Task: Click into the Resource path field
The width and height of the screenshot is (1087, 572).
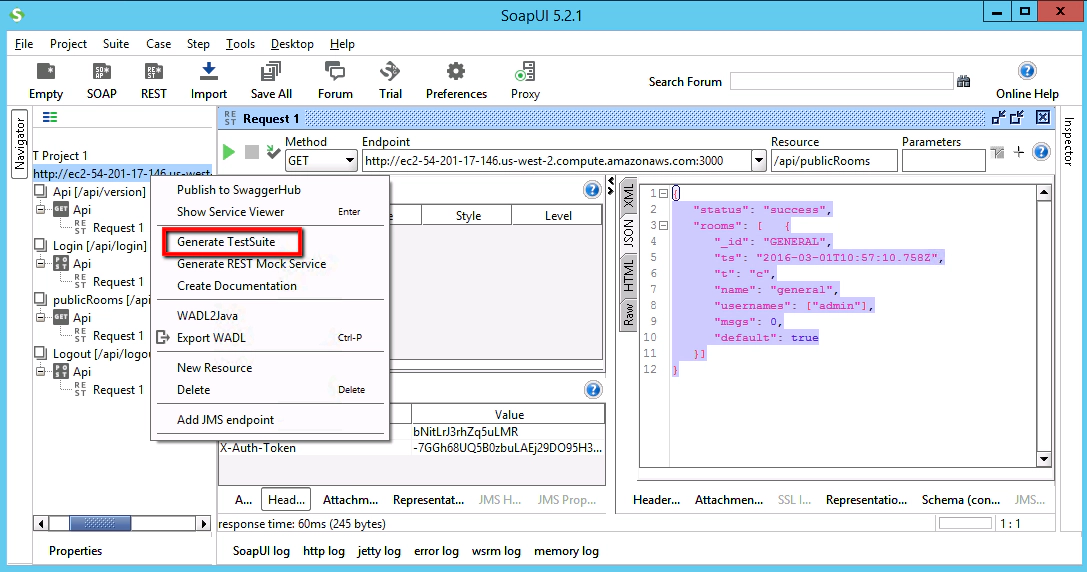Action: click(x=834, y=161)
